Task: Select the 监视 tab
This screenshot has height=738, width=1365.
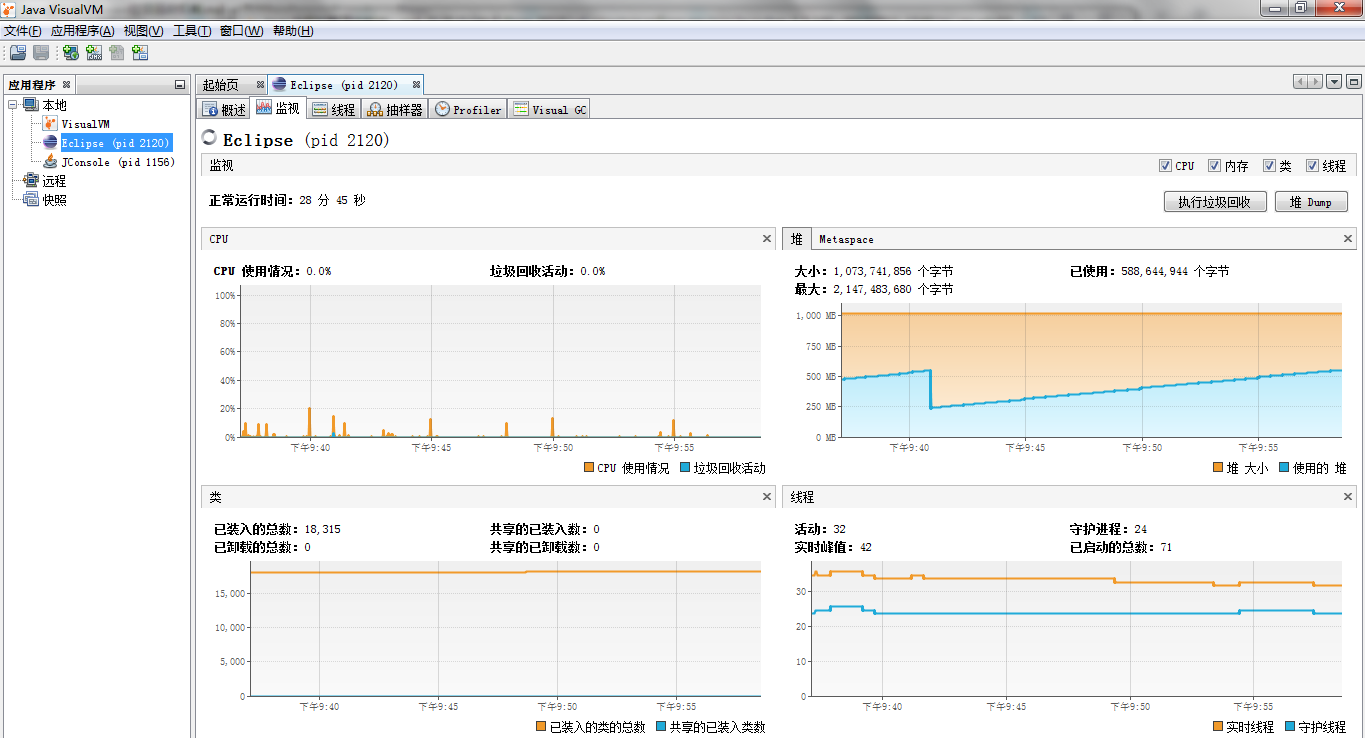Action: [277, 108]
